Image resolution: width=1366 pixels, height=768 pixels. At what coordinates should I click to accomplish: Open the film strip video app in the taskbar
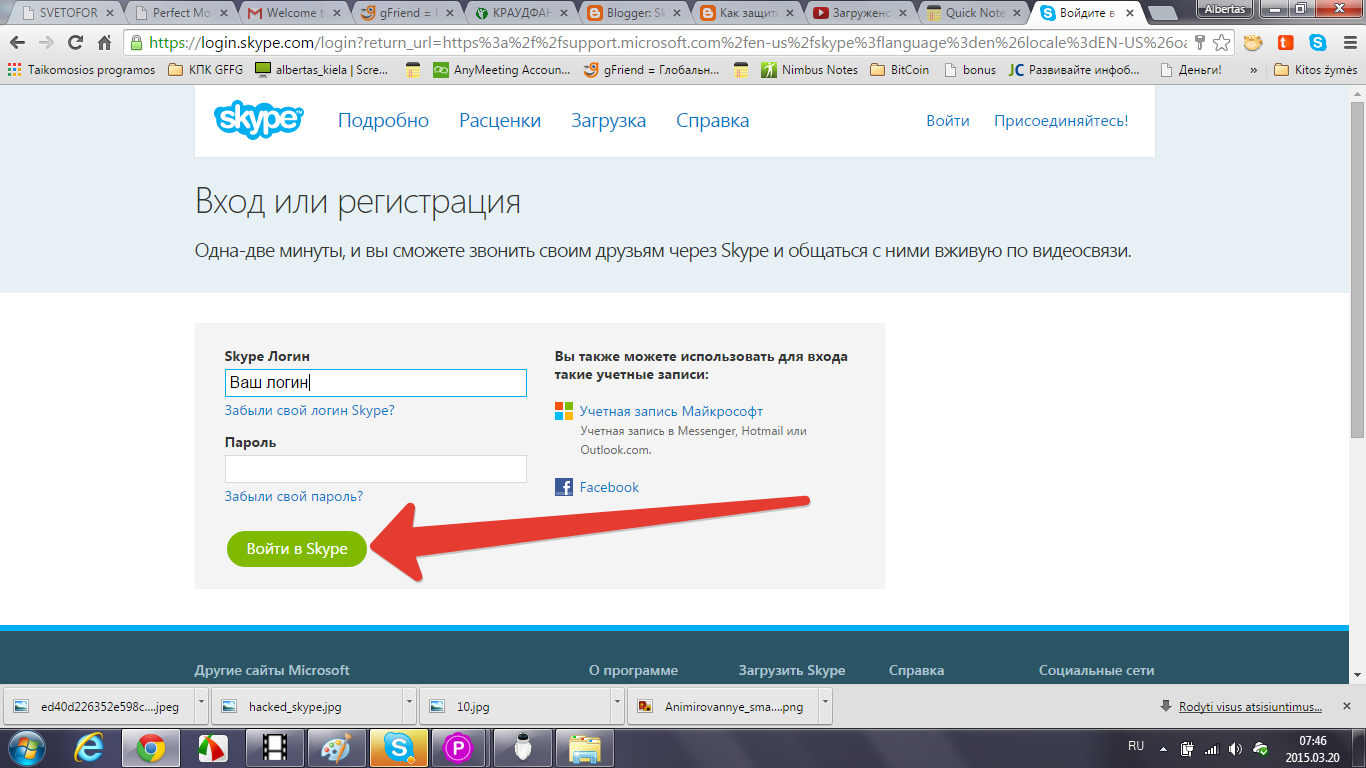[x=273, y=747]
